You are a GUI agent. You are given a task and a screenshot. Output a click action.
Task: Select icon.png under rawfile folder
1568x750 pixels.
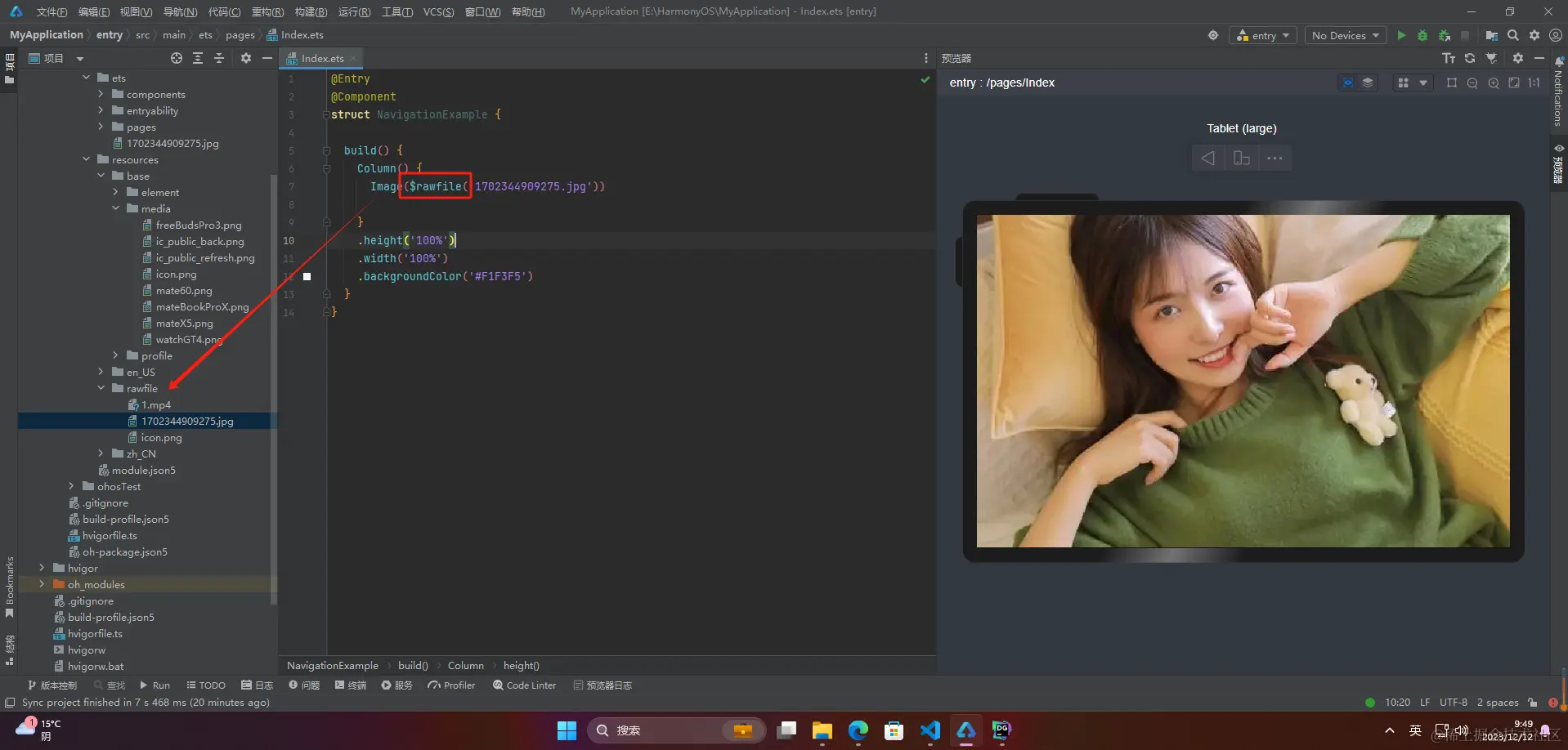pos(161,437)
